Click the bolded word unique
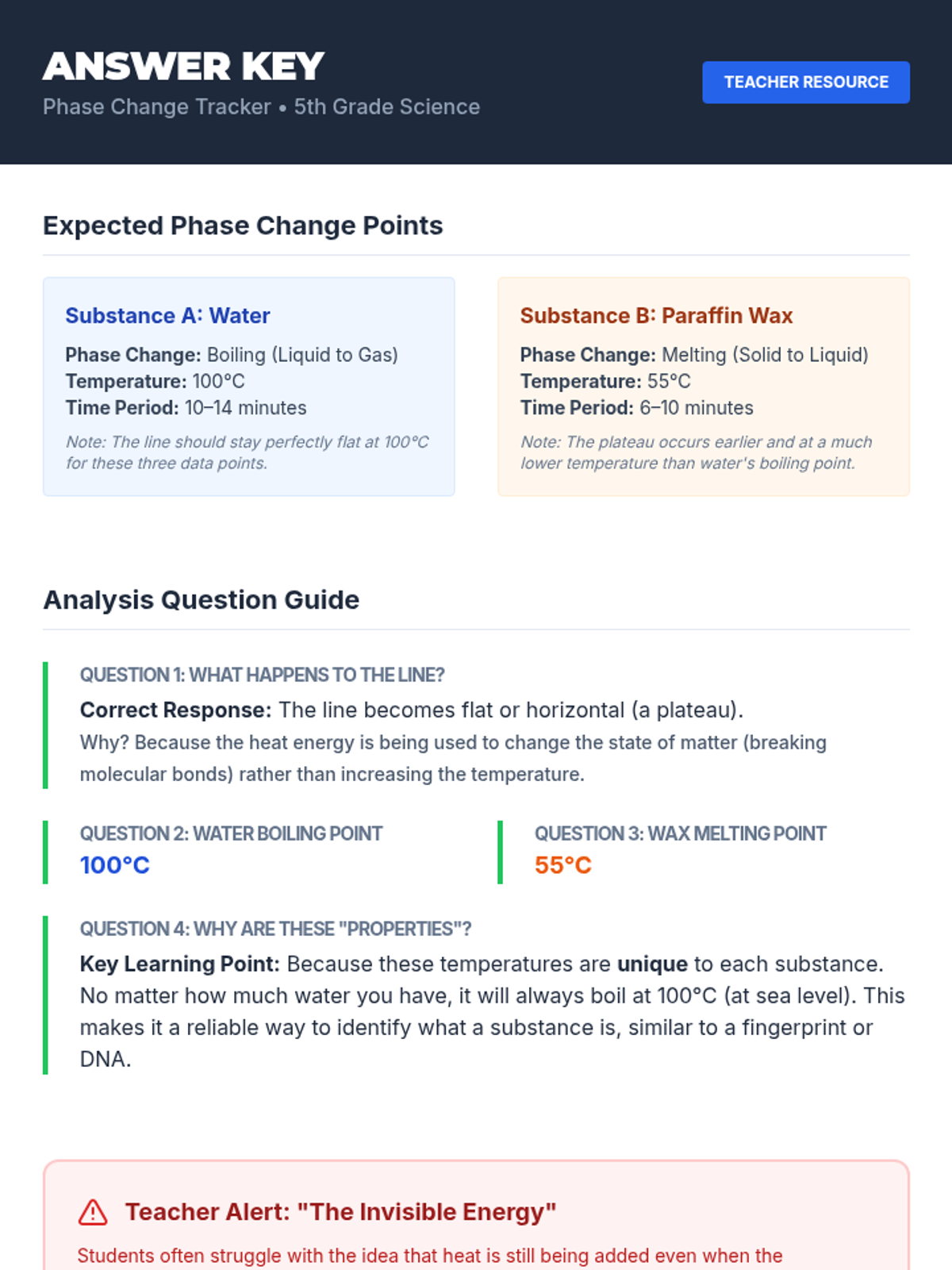The height and width of the screenshot is (1270, 952). pyautogui.click(x=652, y=964)
